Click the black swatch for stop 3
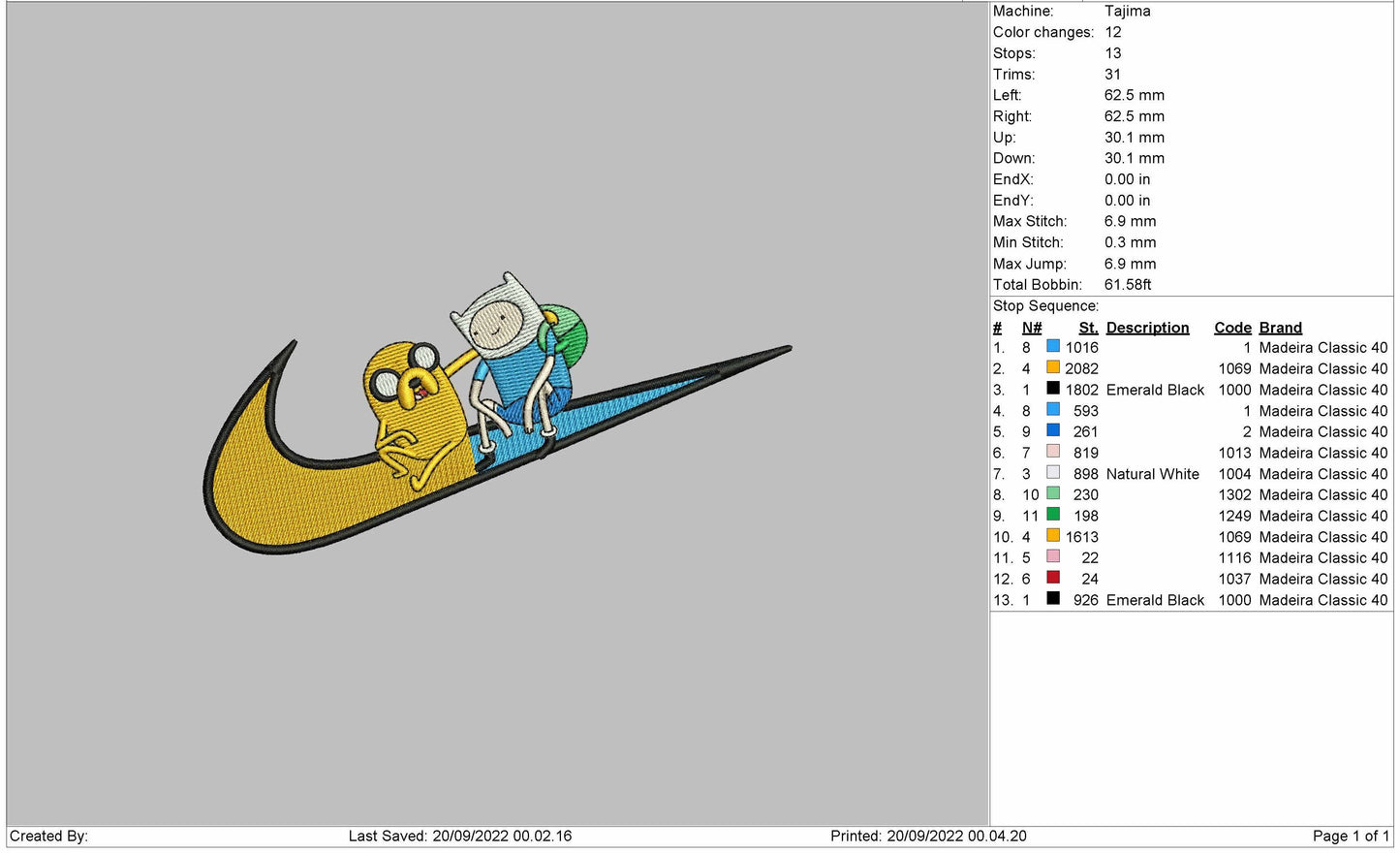The height and width of the screenshot is (853, 1400). (x=1052, y=389)
